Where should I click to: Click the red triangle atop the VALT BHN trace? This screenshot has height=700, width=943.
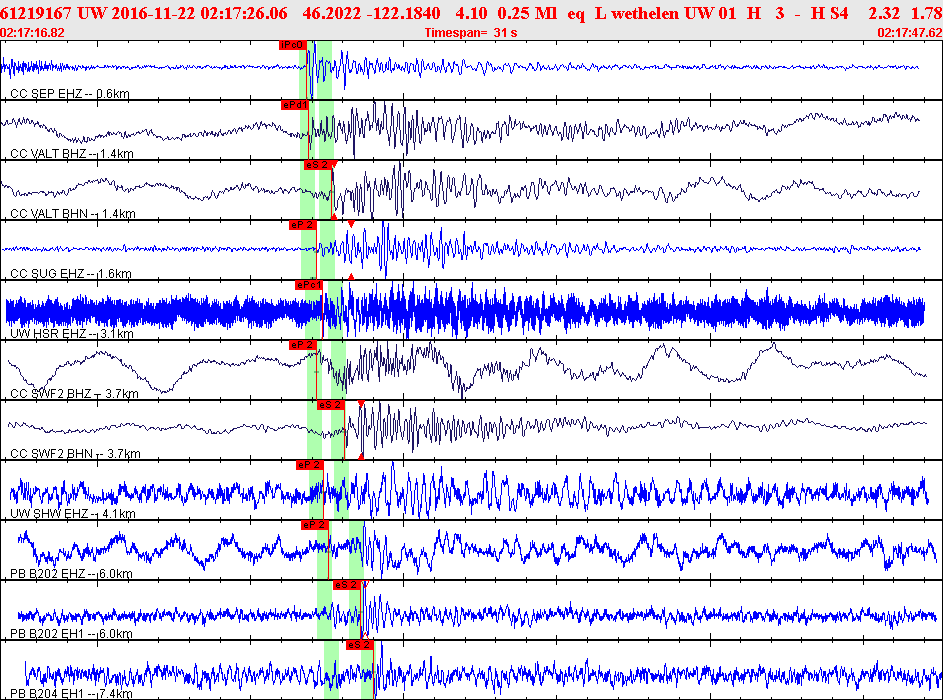(334, 164)
